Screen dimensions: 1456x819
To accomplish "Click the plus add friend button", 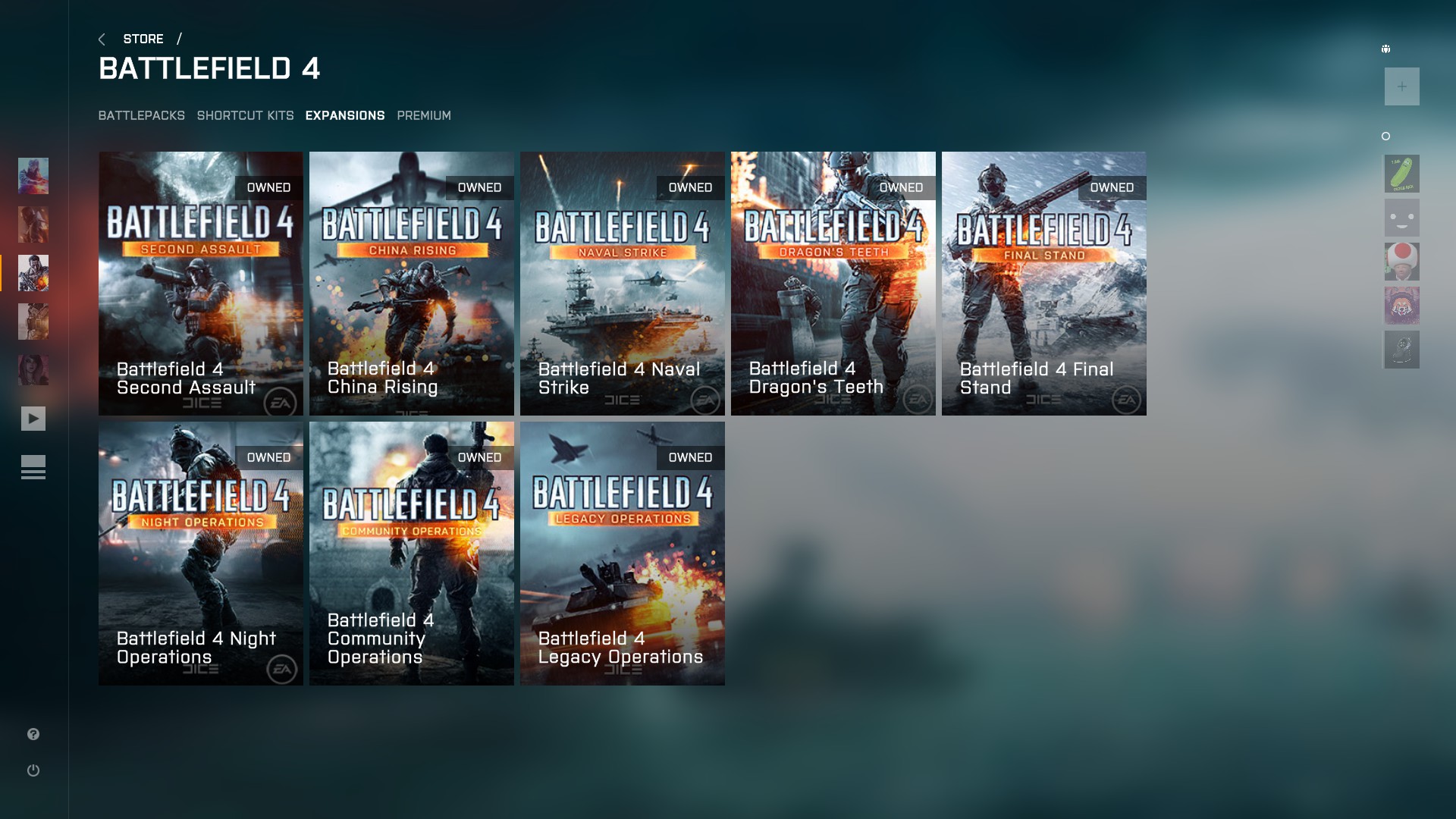I will coord(1402,86).
